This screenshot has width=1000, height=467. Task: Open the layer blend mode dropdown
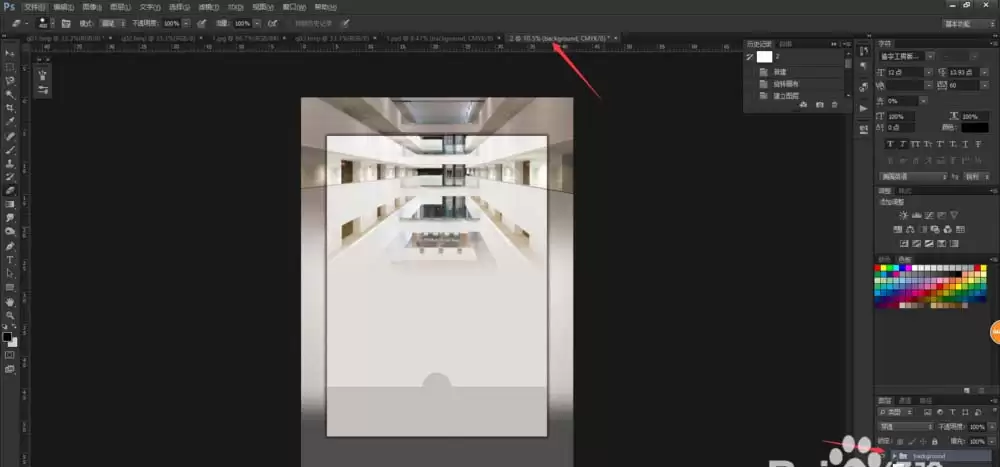coord(906,426)
